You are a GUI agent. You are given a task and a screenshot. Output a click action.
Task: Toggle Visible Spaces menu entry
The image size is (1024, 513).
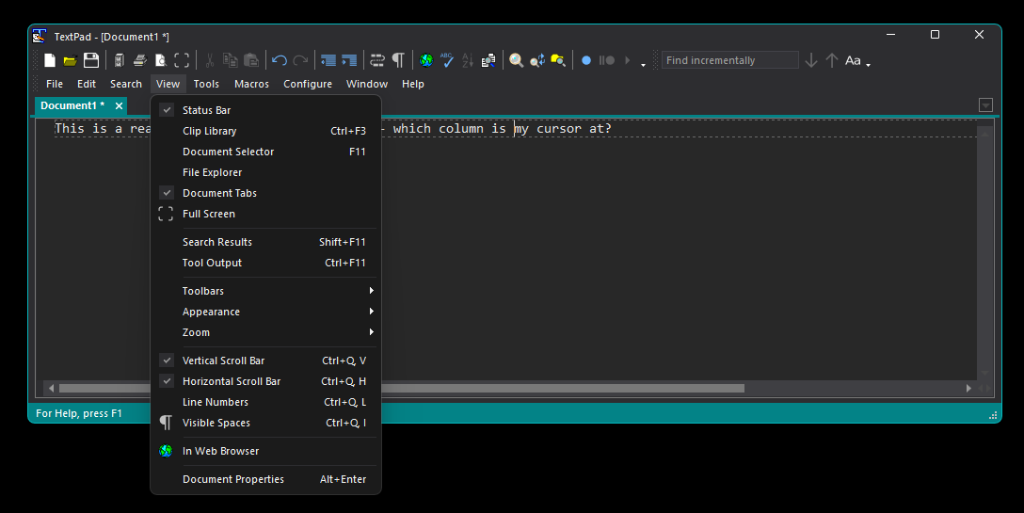click(266, 423)
